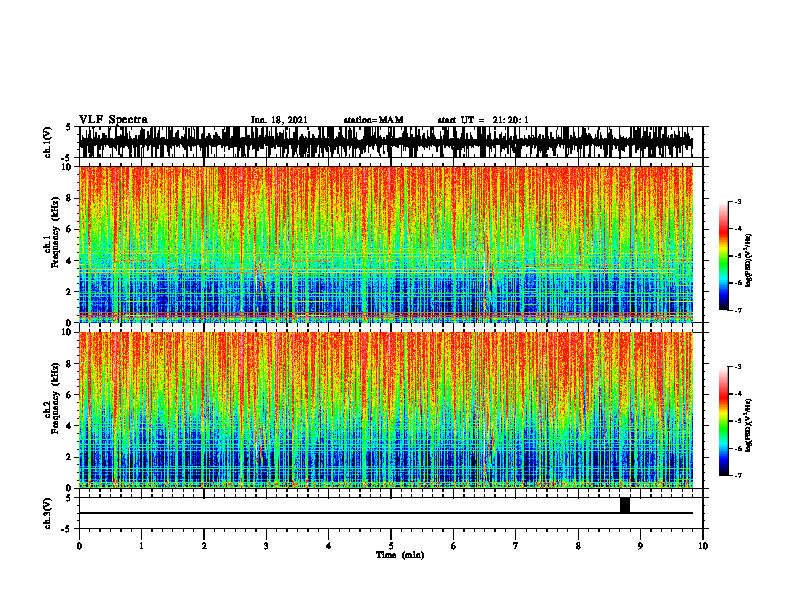The width and height of the screenshot is (792, 612).
Task: Click the ch.1 spectrogram whistler trace near 6.5 min
Action: (x=487, y=273)
